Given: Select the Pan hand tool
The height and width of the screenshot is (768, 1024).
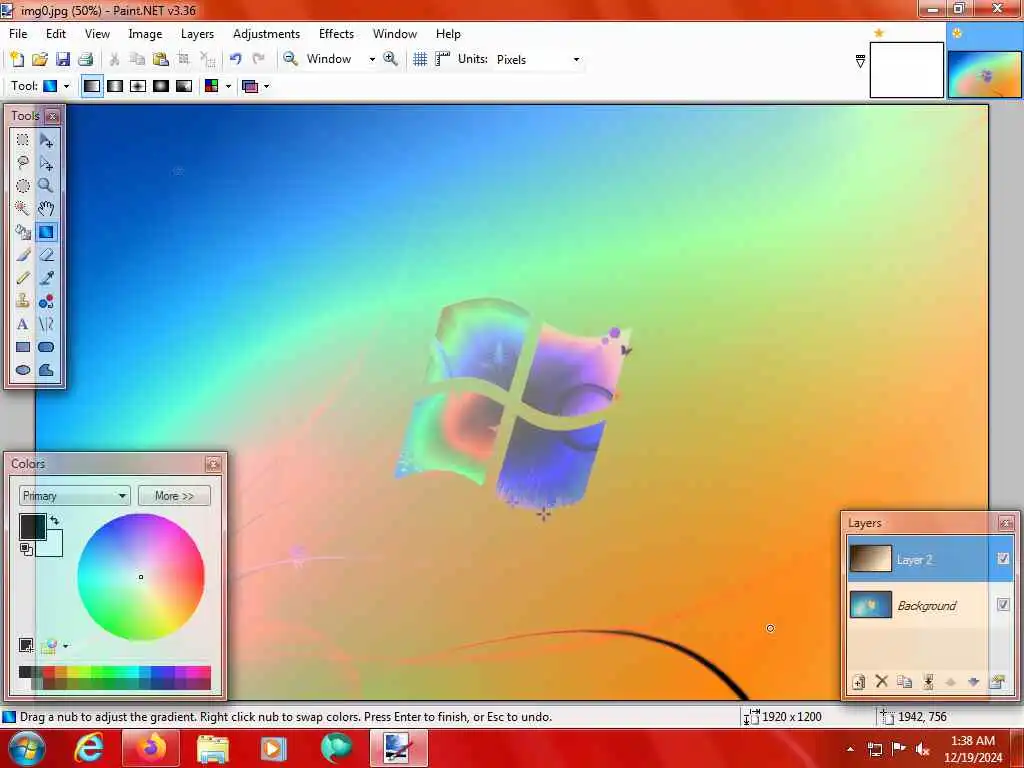Looking at the screenshot, I should (x=46, y=208).
